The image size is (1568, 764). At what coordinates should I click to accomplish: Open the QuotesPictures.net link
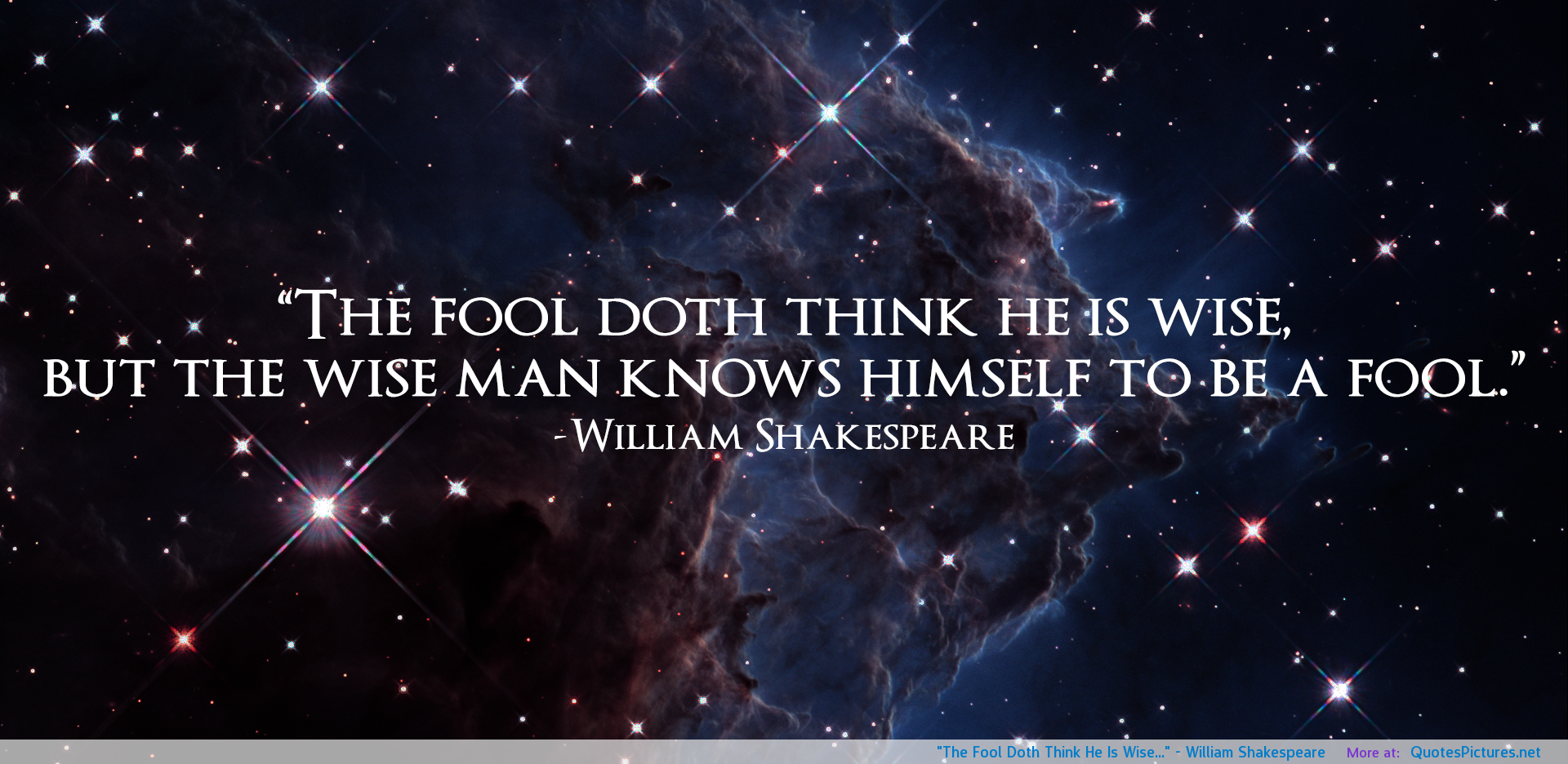click(1475, 752)
